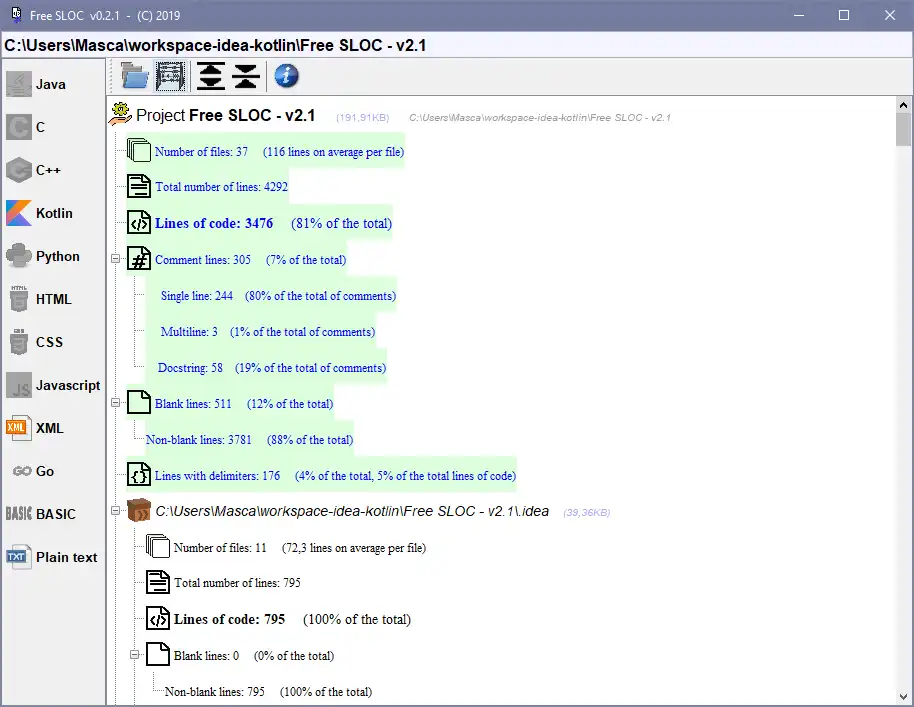914x707 pixels.
Task: Click the expand all tree toolbar icon
Action: pyautogui.click(x=210, y=76)
